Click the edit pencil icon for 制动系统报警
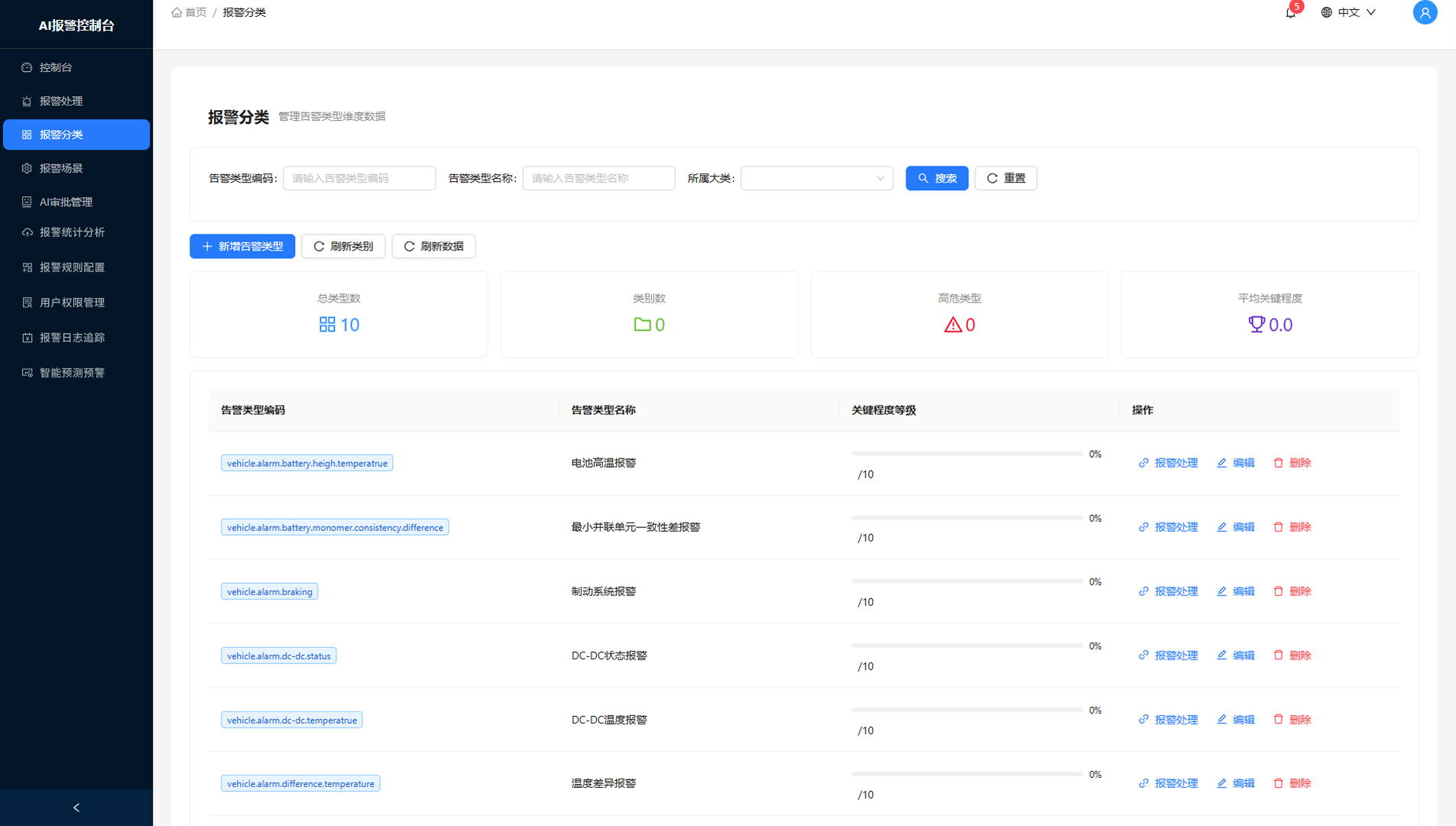The image size is (1456, 826). [1221, 591]
